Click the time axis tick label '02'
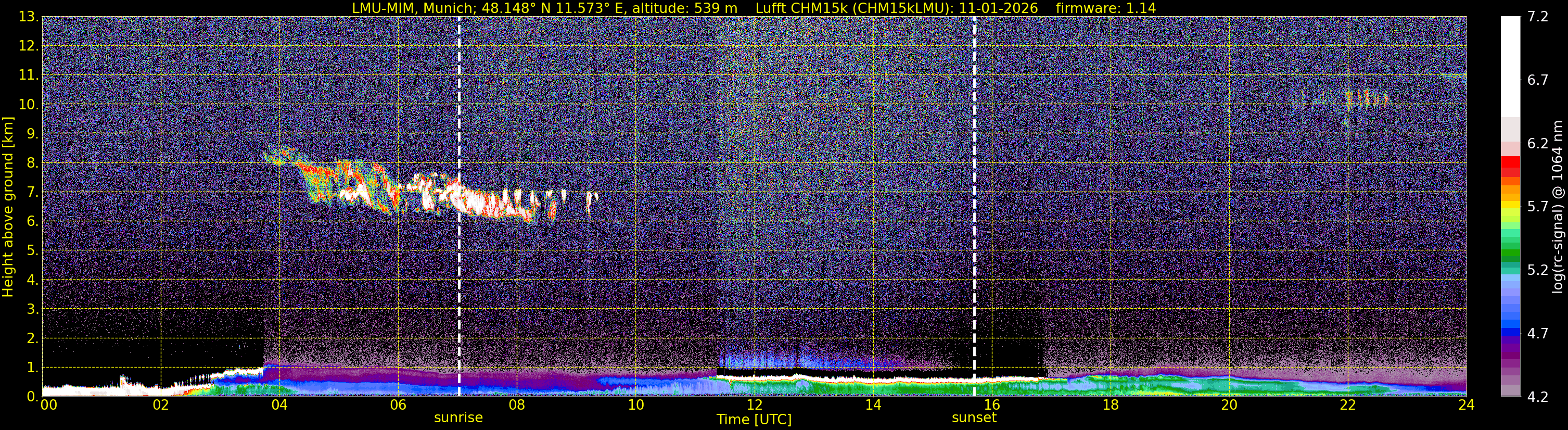Viewport: 1568px width, 430px height. [161, 405]
